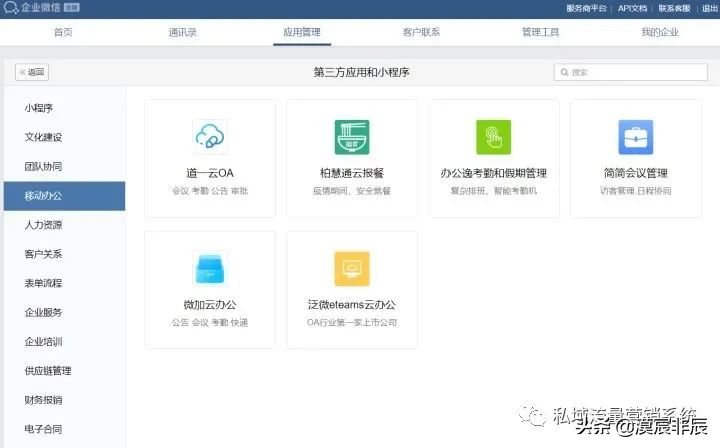This screenshot has height=448, width=720.
Task: Open the 柏慧通云报餐 green bowl icon
Action: click(x=352, y=137)
